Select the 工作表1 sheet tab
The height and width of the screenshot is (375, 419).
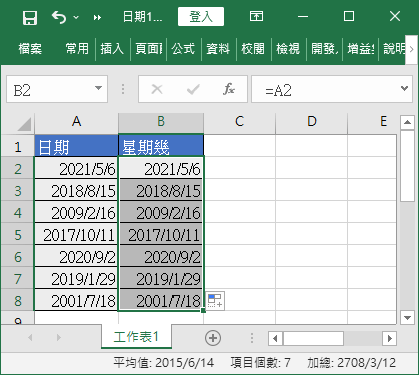[x=136, y=337]
